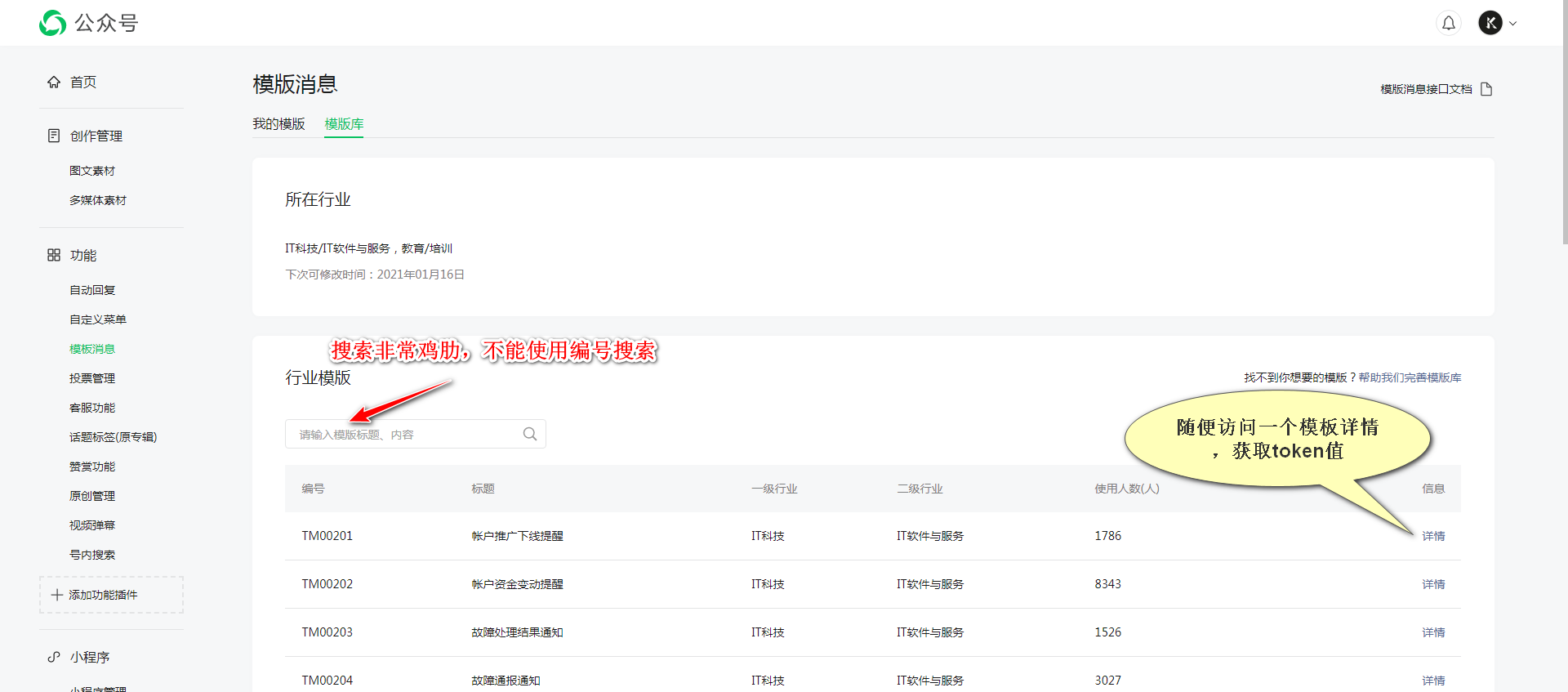Open 详情 for template TM00201
The image size is (1568, 692).
[1432, 536]
